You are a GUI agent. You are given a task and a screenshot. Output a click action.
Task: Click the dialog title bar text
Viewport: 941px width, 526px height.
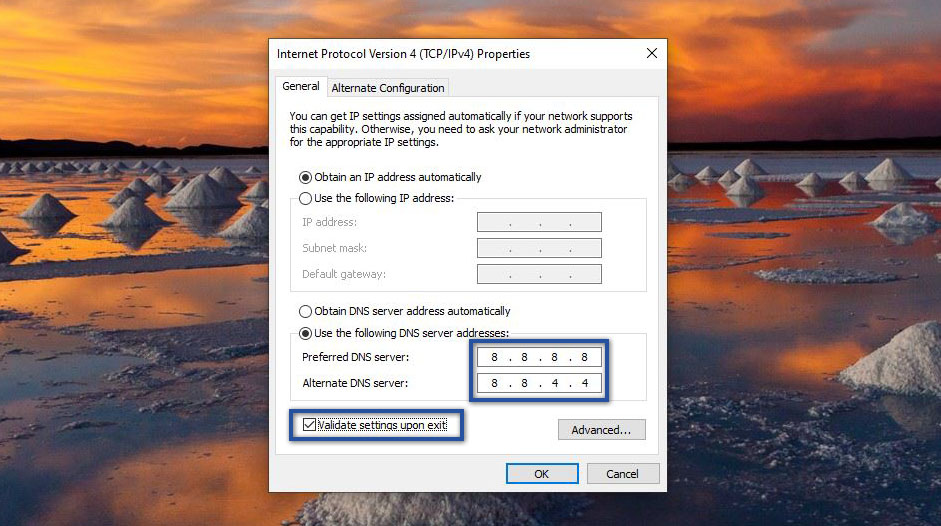(x=403, y=54)
